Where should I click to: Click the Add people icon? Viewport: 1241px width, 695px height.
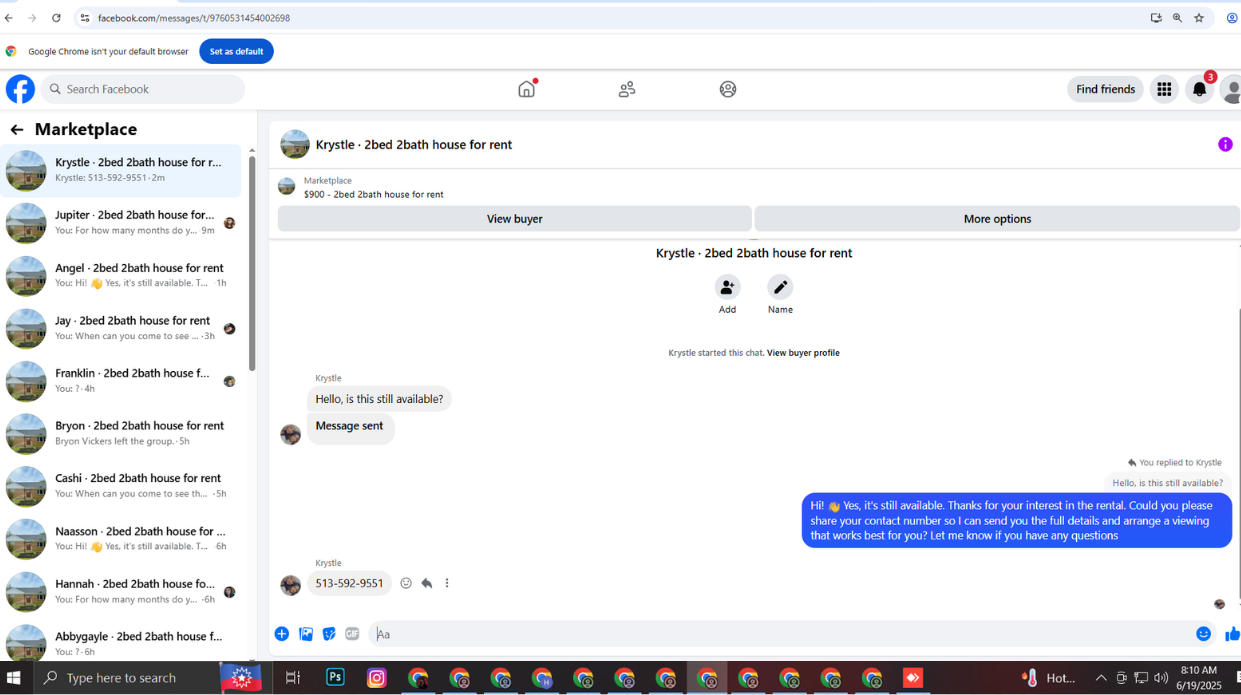[727, 287]
